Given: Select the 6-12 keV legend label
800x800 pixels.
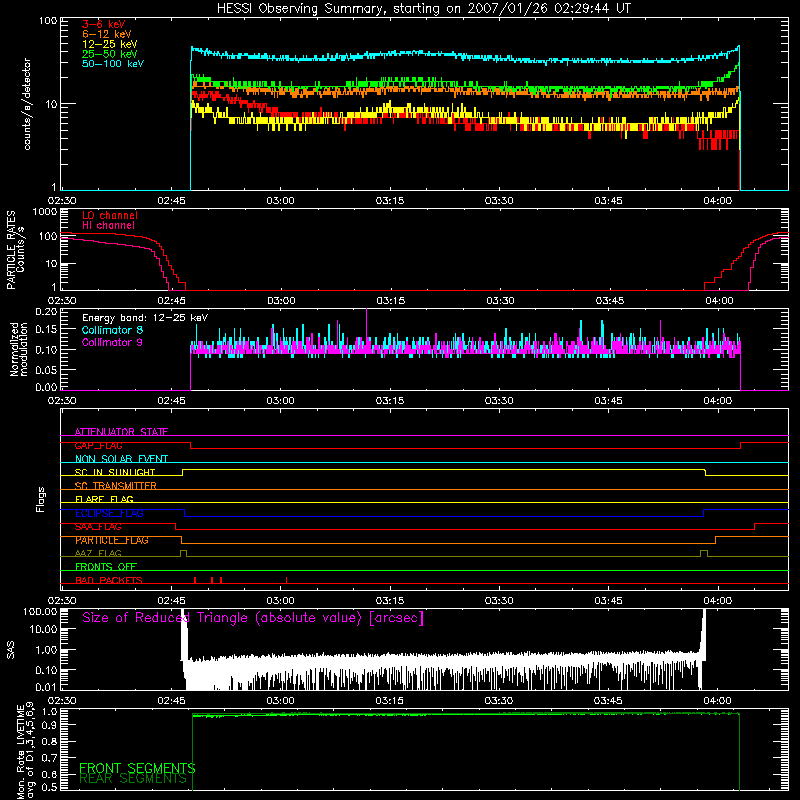Looking at the screenshot, I should point(107,34).
